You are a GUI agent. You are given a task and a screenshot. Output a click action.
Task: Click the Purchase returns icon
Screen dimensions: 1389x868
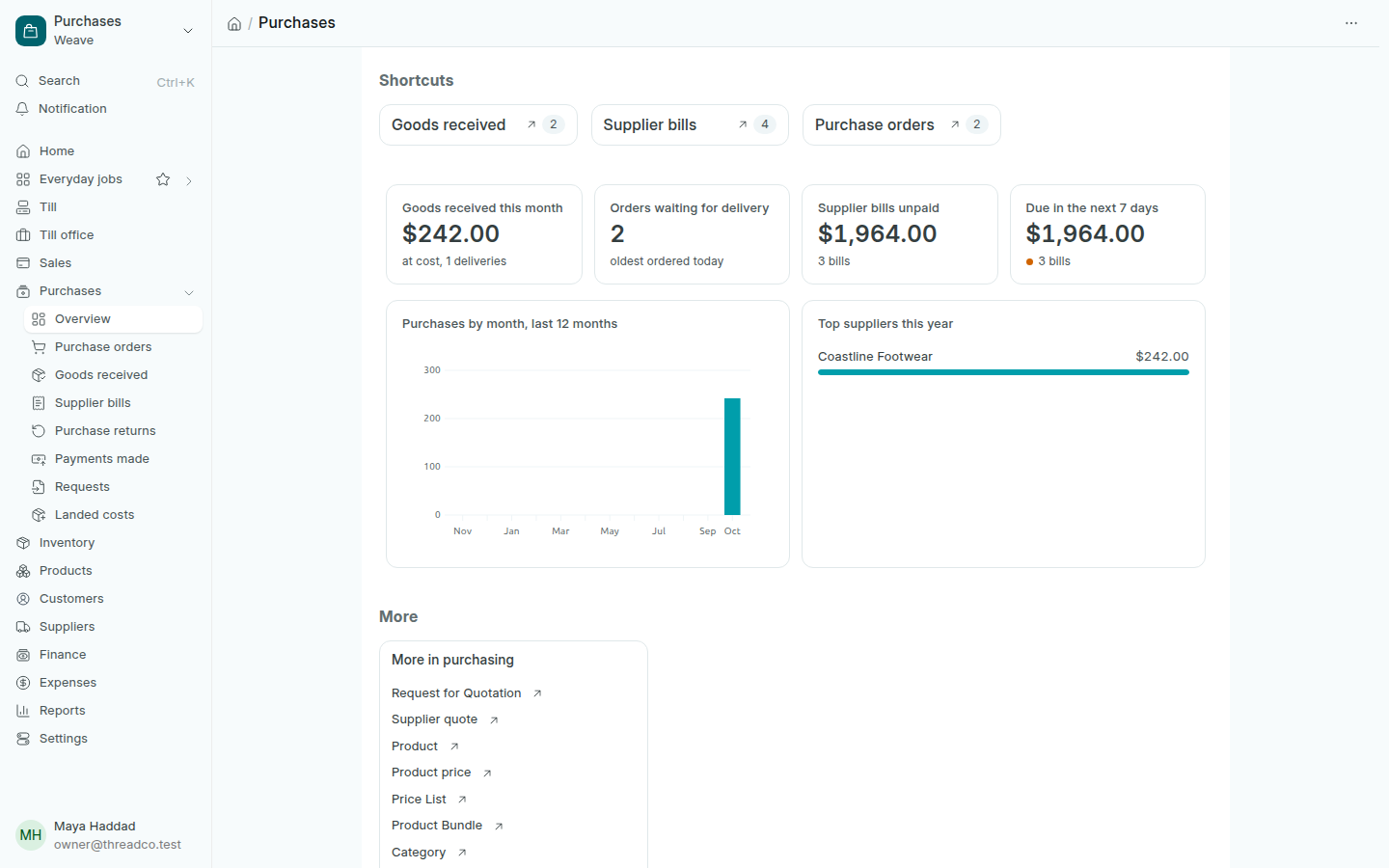point(39,431)
